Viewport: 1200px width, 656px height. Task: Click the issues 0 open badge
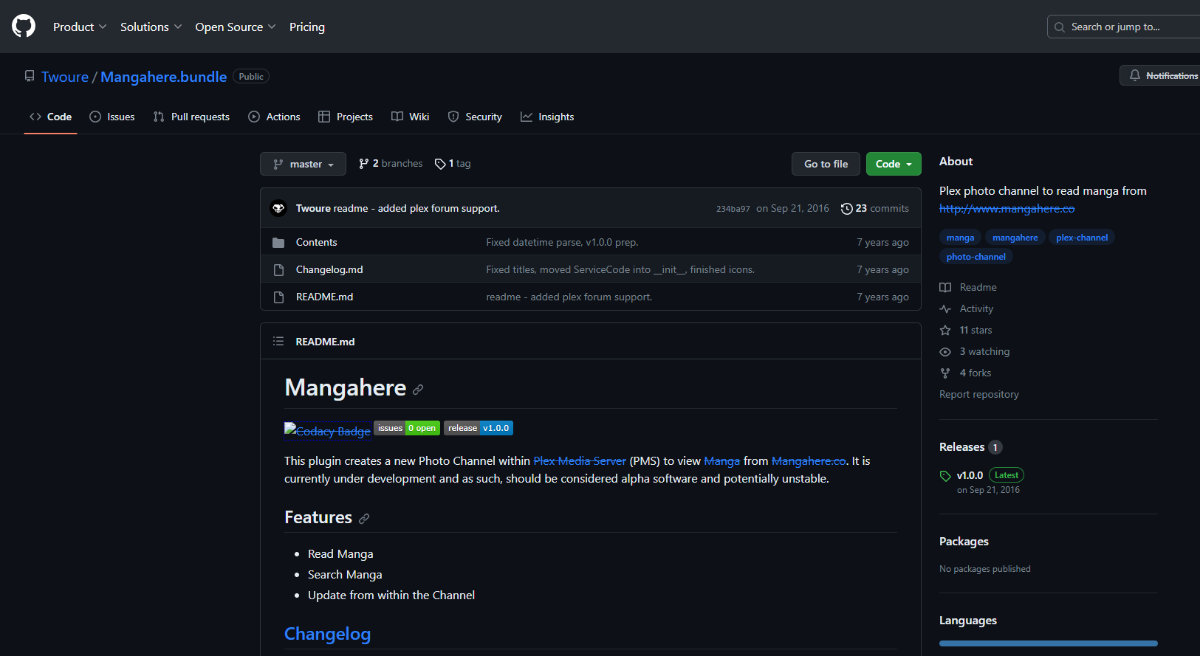[x=407, y=428]
